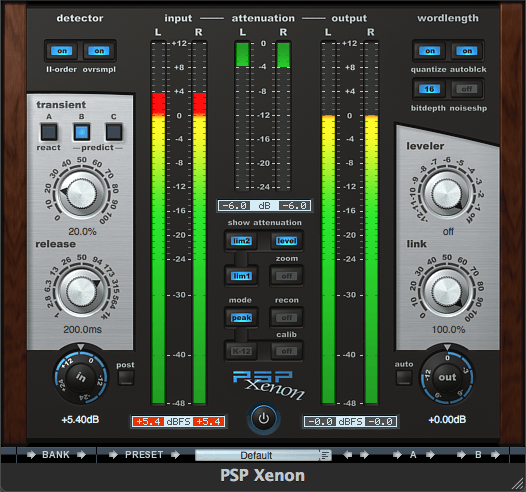Screen dimensions: 526x492
Task: Click the release time knob
Action: (82, 292)
